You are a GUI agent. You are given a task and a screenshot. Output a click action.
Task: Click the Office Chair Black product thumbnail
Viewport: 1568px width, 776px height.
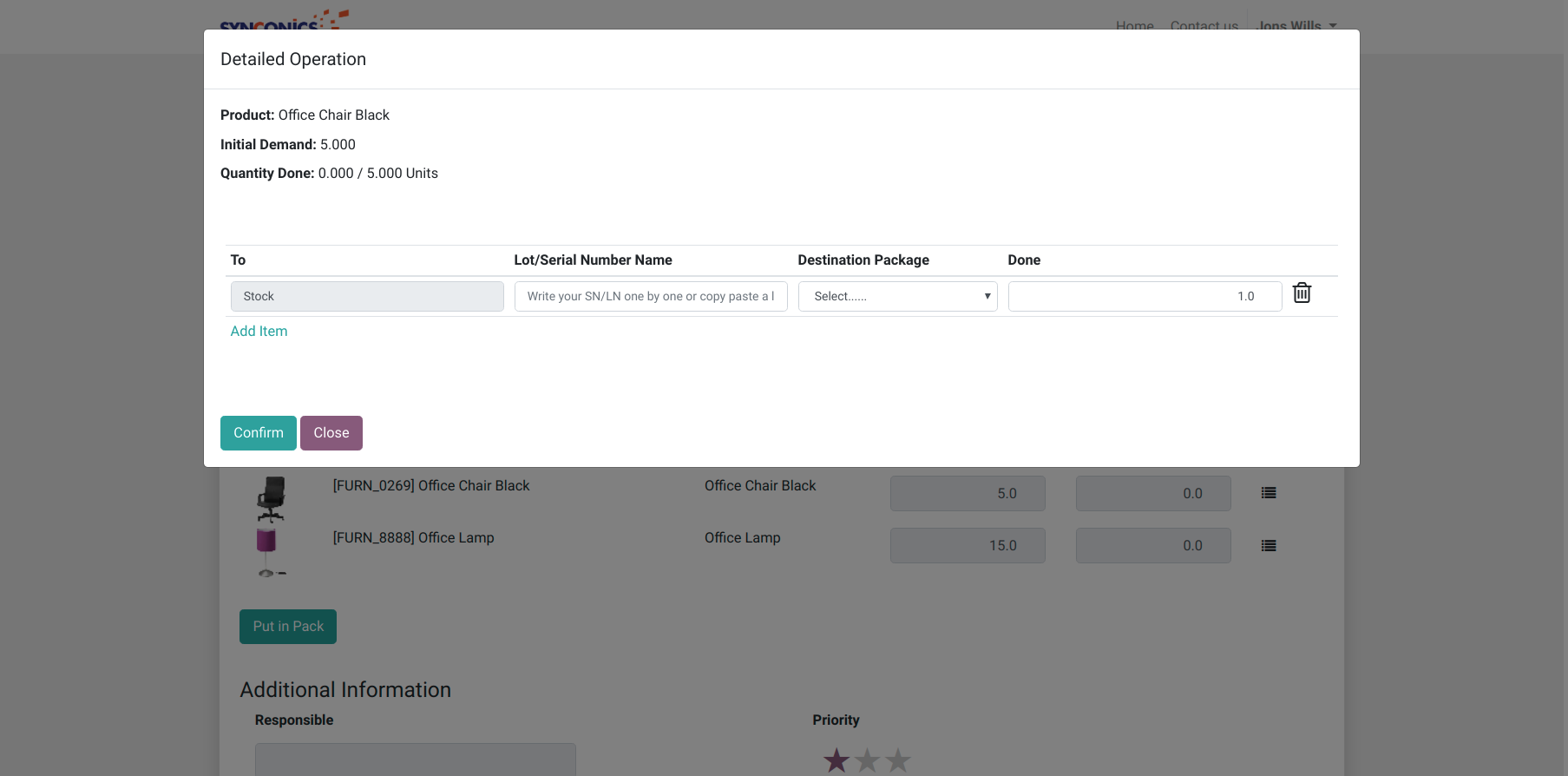(271, 498)
